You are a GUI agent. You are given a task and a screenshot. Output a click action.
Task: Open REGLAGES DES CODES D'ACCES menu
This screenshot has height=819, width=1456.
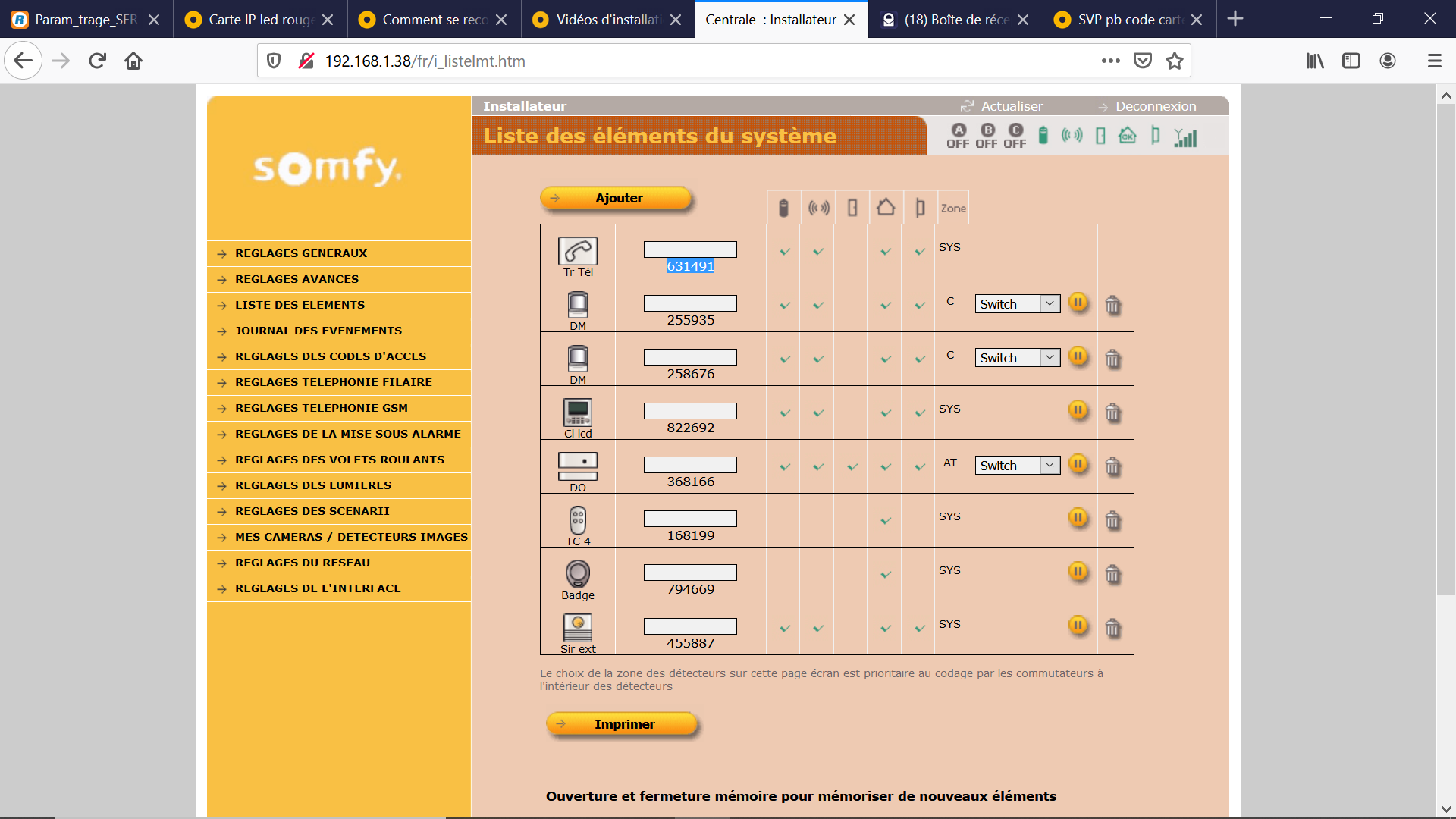pyautogui.click(x=331, y=356)
